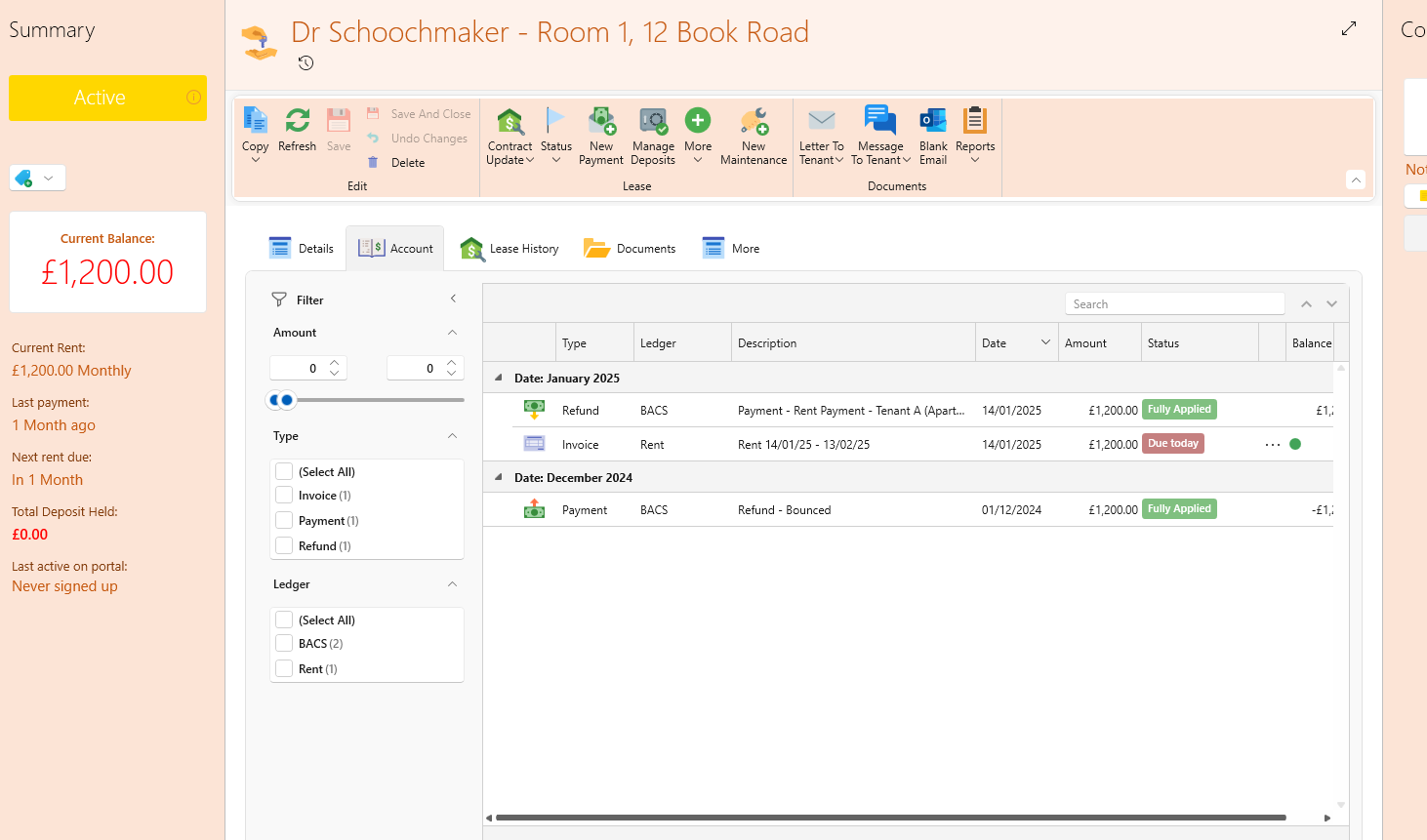1427x840 pixels.
Task: Create a New Maintenance job
Action: point(754,137)
